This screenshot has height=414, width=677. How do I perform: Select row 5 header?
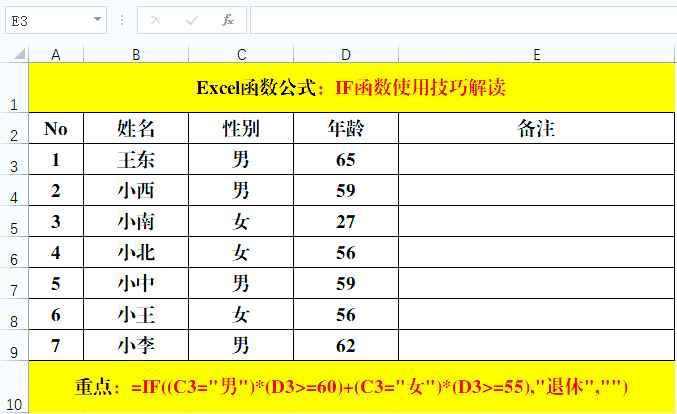coord(14,221)
